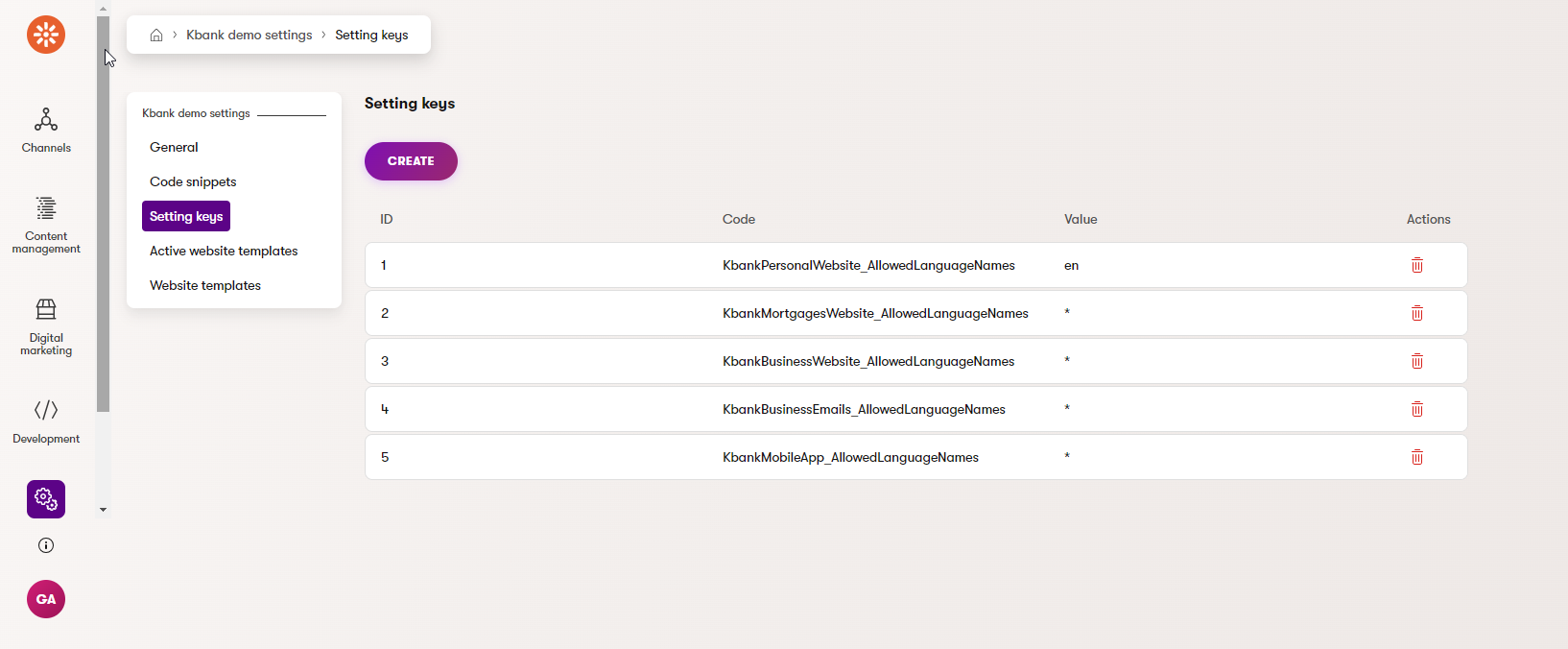Image resolution: width=1568 pixels, height=649 pixels.
Task: Select the General menu item
Action: click(x=174, y=147)
